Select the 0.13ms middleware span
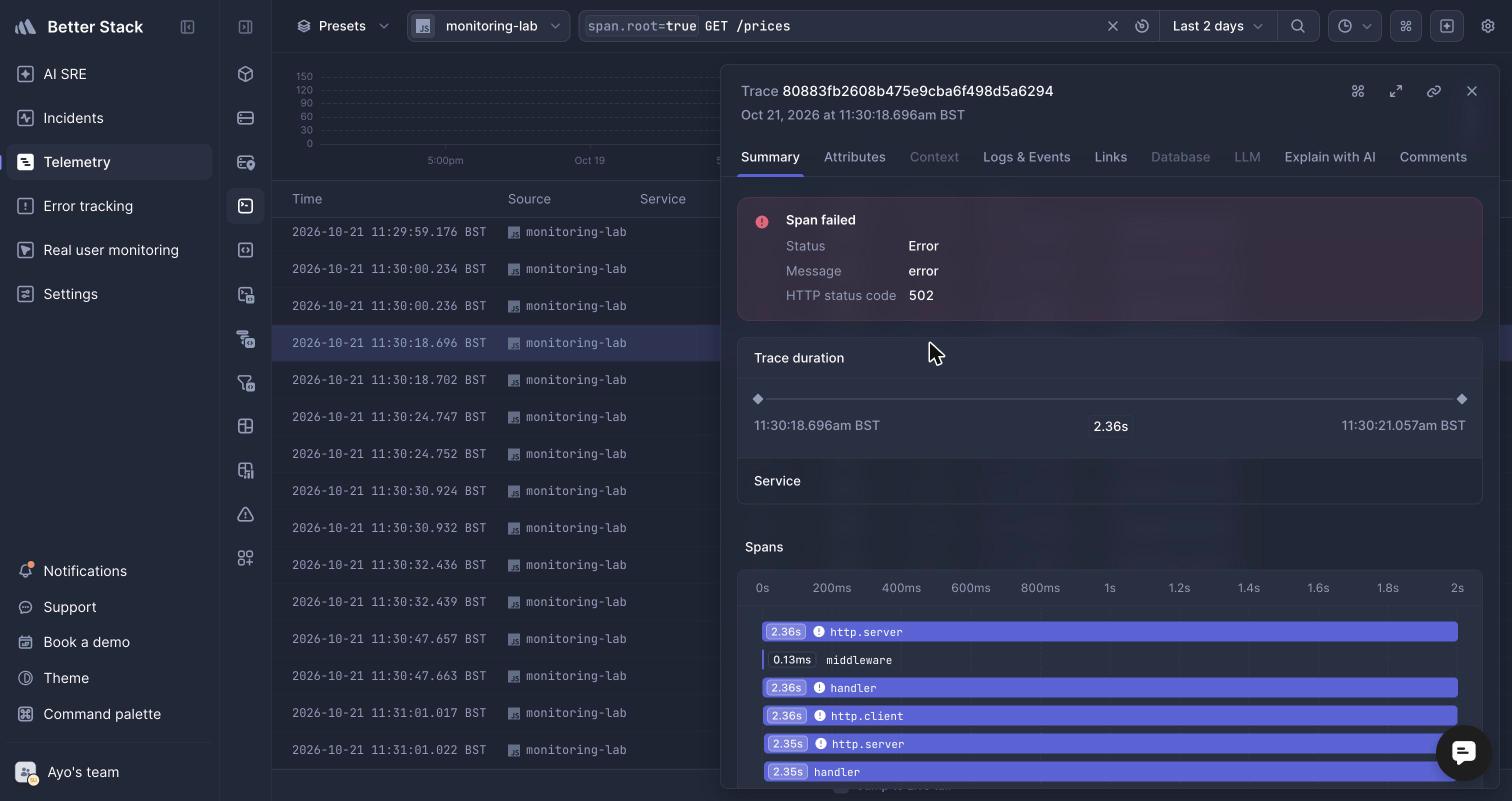This screenshot has width=1512, height=801. 827,660
